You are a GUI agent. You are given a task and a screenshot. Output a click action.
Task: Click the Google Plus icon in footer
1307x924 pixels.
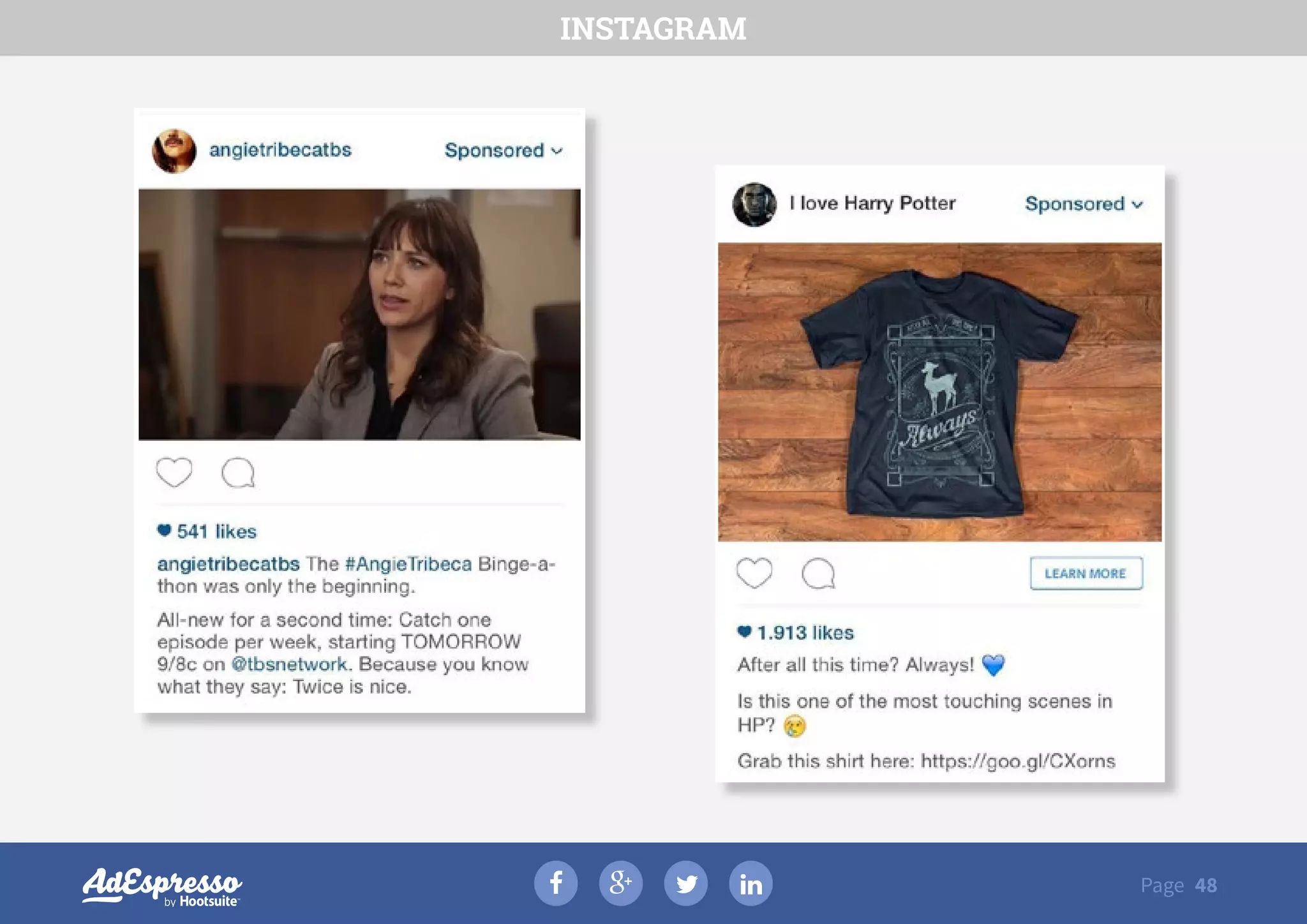[x=621, y=883]
